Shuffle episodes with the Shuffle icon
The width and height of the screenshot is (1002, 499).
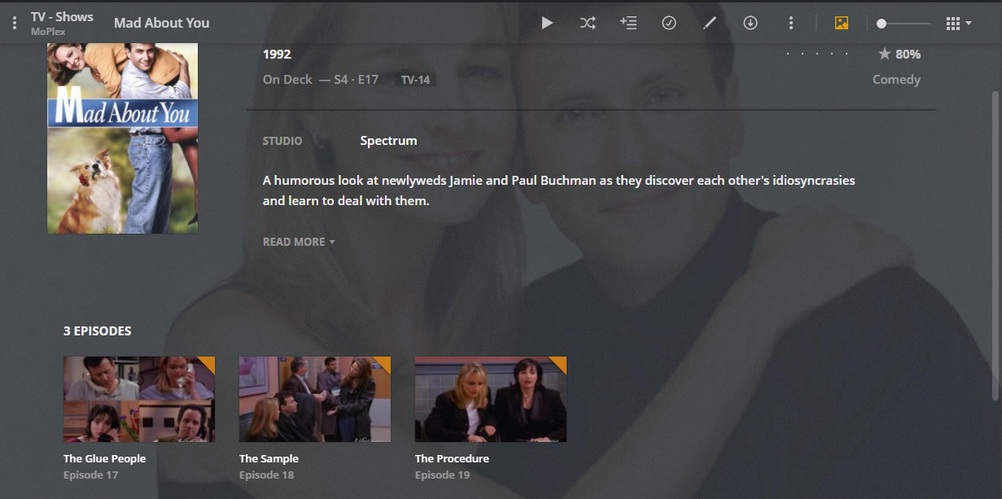click(x=587, y=23)
